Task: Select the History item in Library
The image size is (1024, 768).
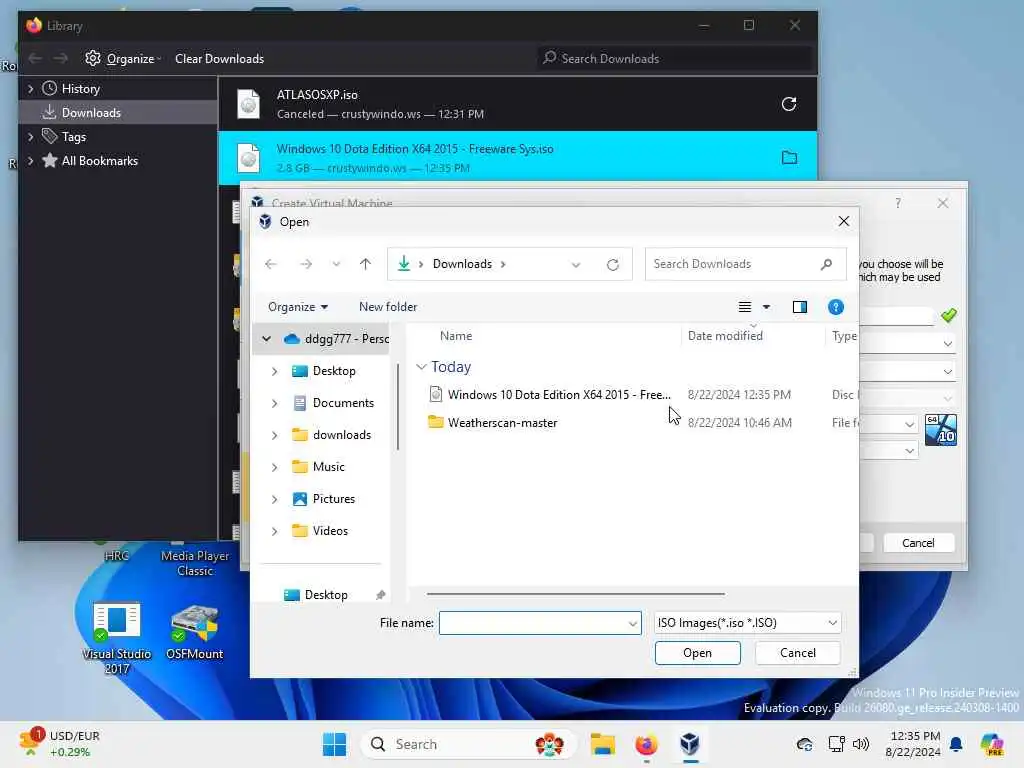Action: coord(80,89)
